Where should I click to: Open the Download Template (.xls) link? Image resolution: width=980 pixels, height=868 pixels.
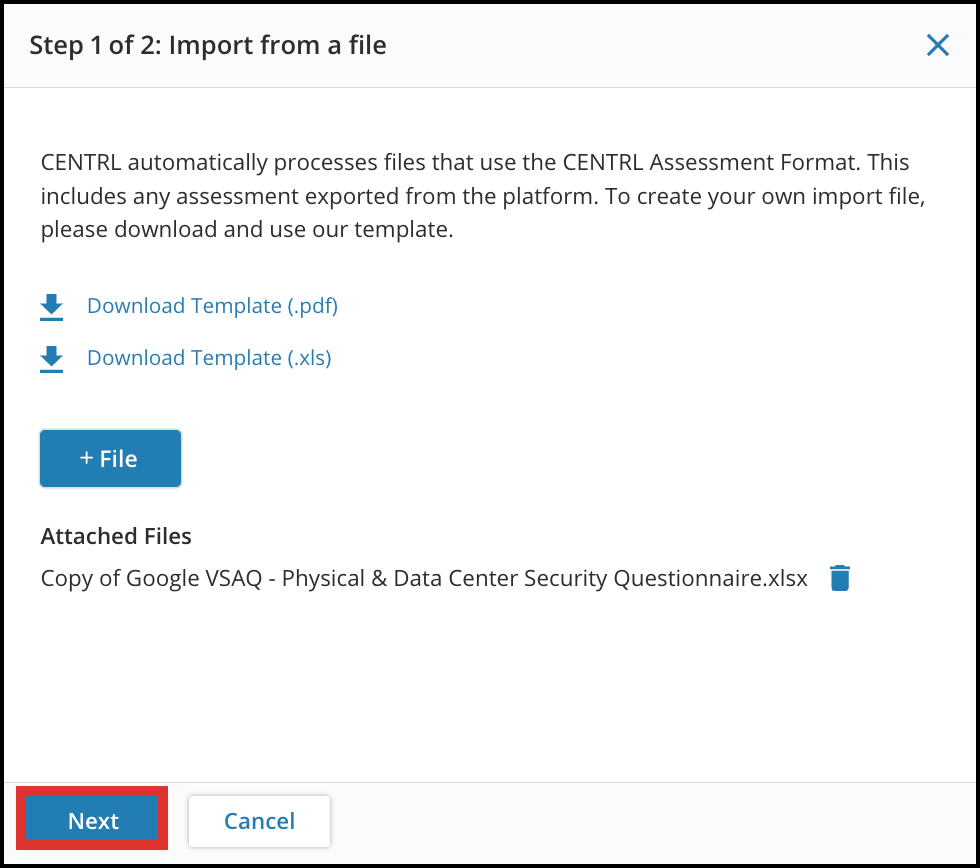pyautogui.click(x=209, y=357)
